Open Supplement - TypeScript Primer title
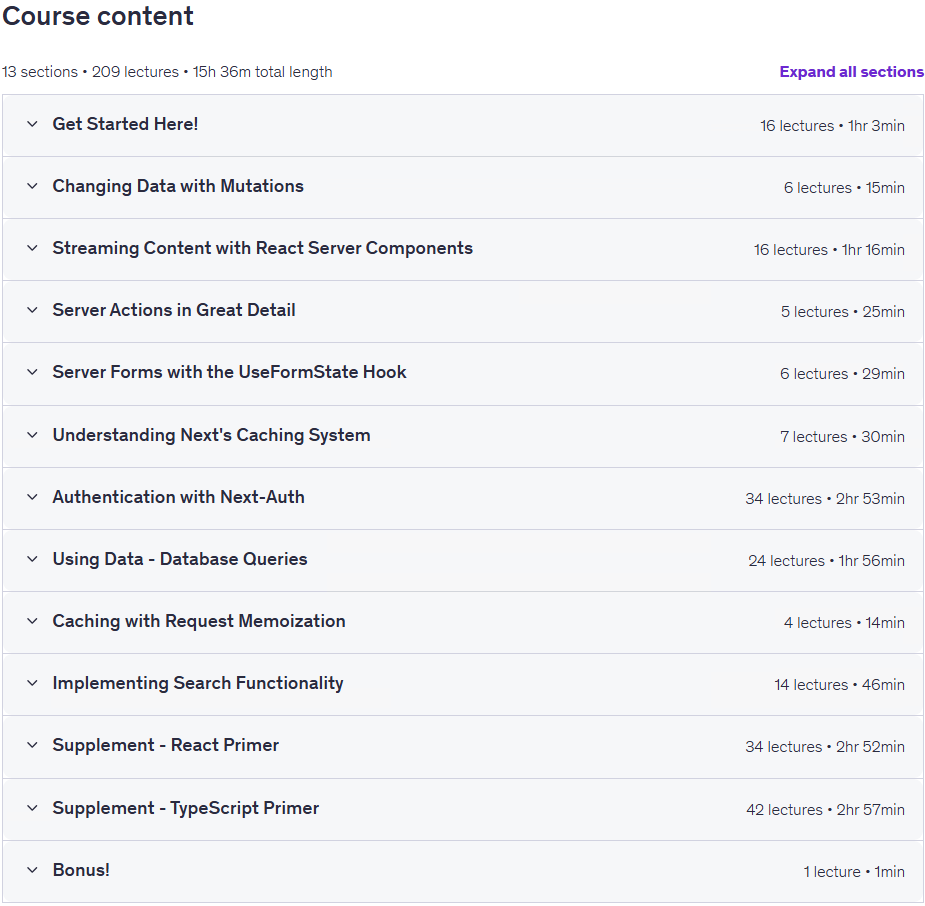 [x=186, y=808]
